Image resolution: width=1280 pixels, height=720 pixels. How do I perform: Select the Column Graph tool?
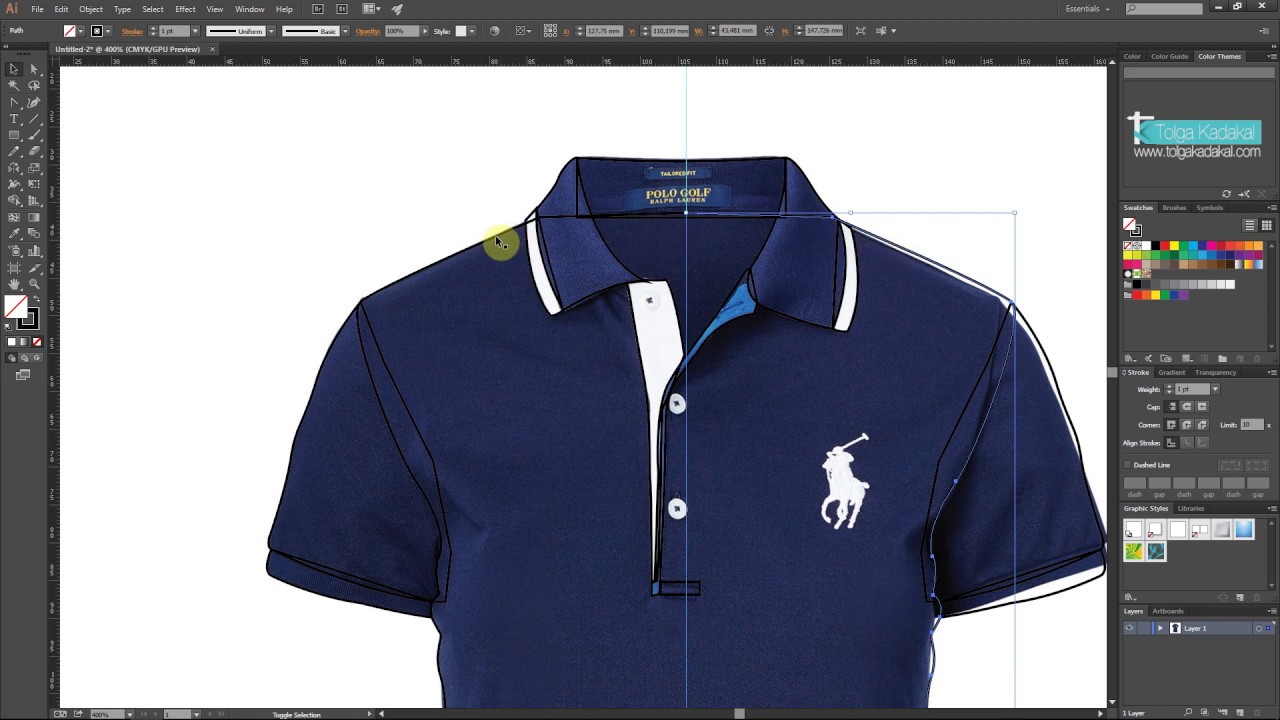(x=34, y=251)
